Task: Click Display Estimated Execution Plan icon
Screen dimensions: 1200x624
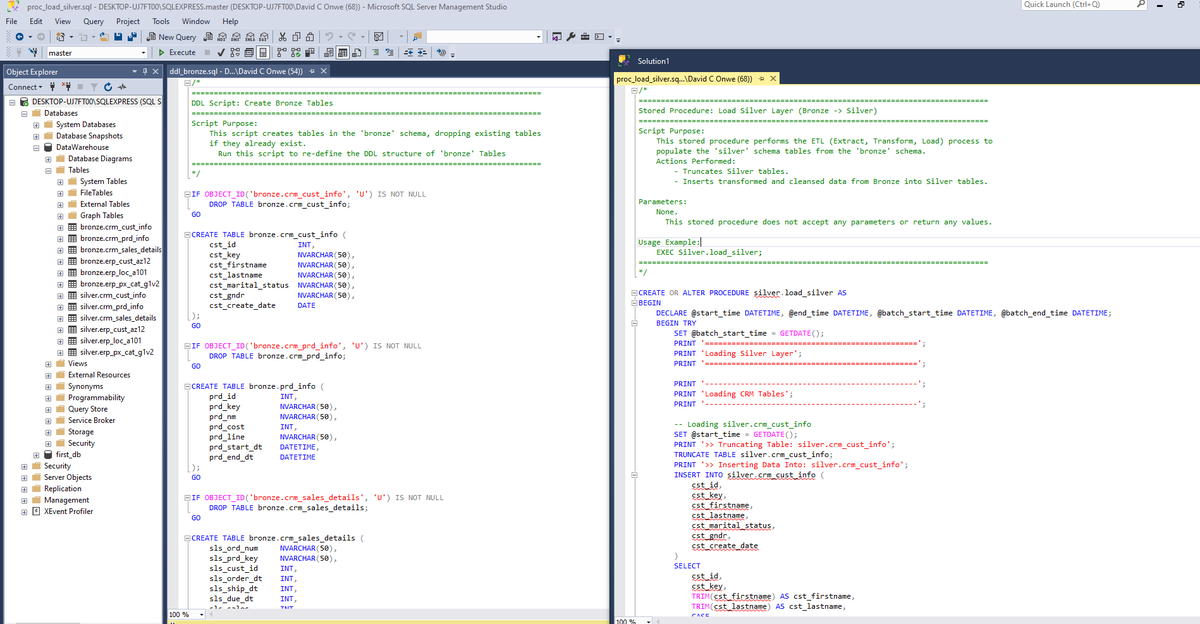Action: coord(235,52)
